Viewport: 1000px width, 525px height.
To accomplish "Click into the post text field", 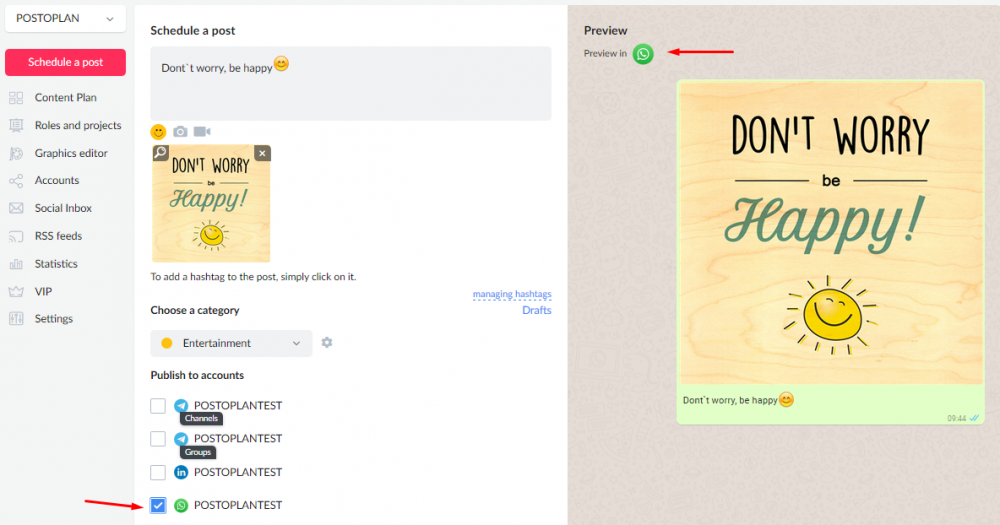I will coord(351,84).
